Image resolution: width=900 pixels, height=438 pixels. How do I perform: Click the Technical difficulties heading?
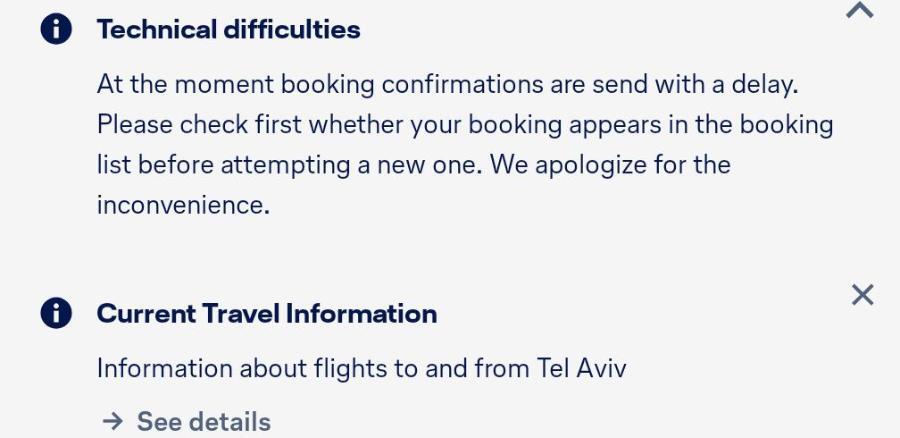[228, 29]
